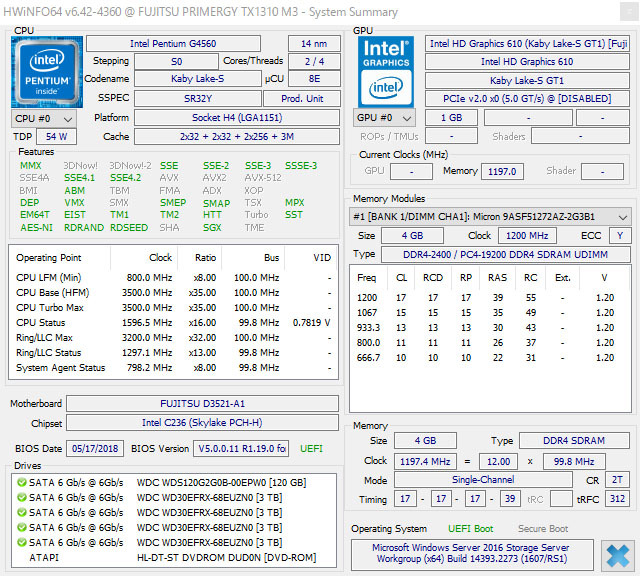Select the WDC WDS120G2G0B-00EPW0 [120 GB] drive
Image resolution: width=640 pixels, height=576 pixels.
tap(173, 483)
